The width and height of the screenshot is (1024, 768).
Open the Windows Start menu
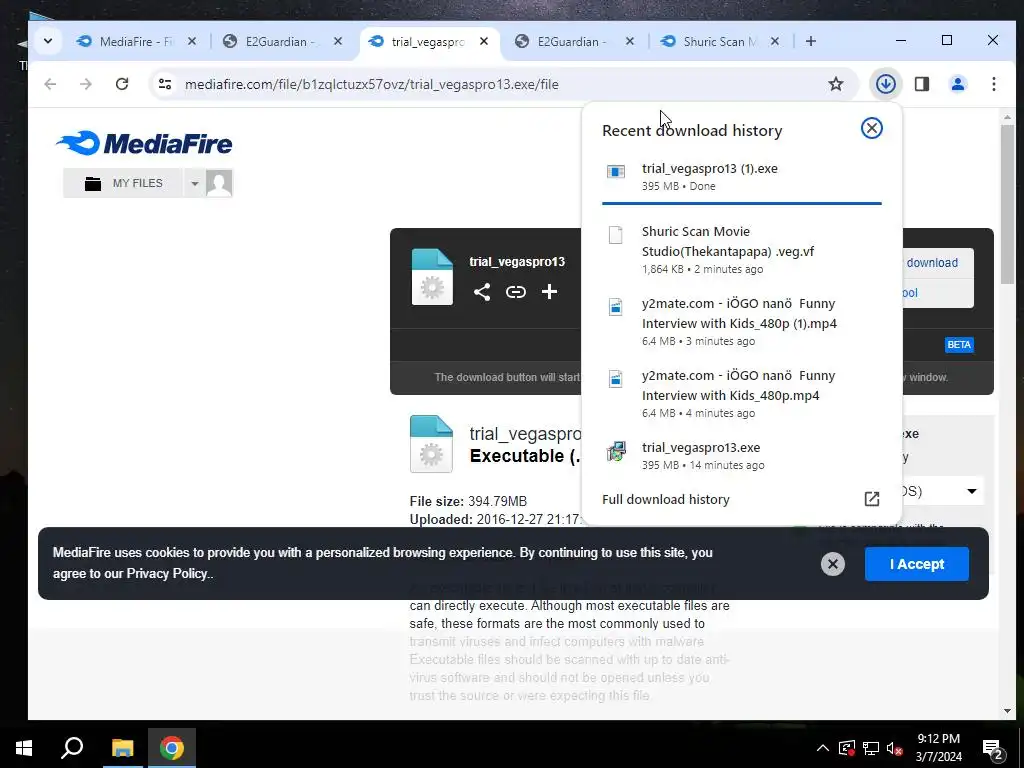(x=24, y=748)
